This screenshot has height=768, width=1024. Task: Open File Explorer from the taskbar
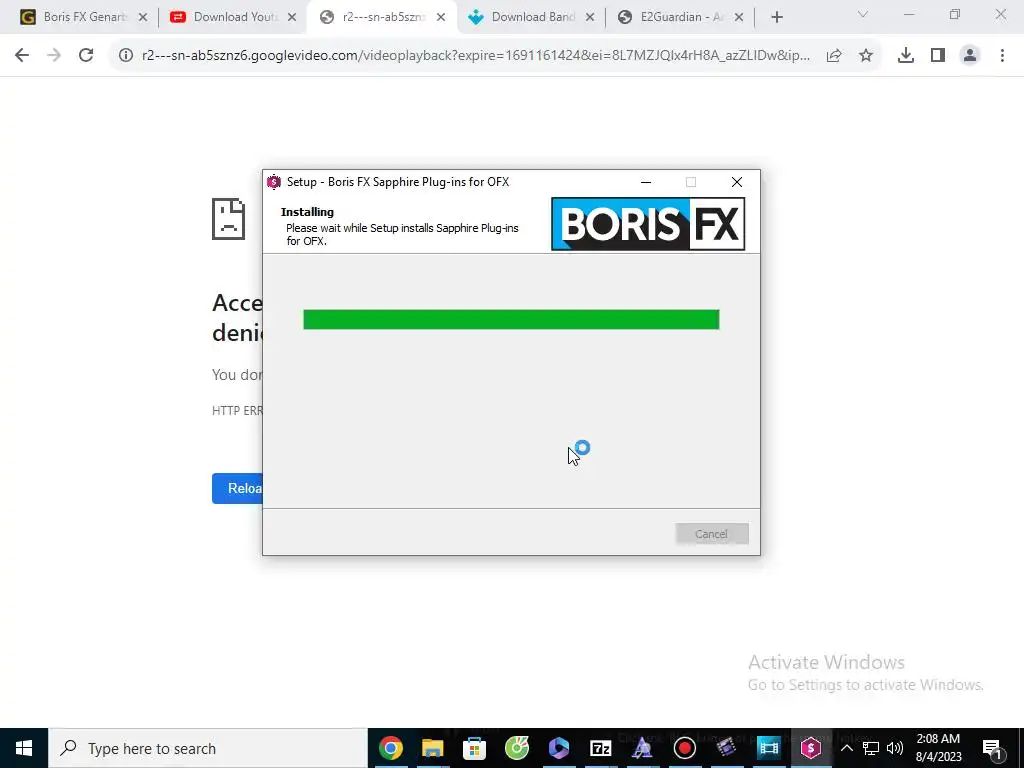coord(432,748)
